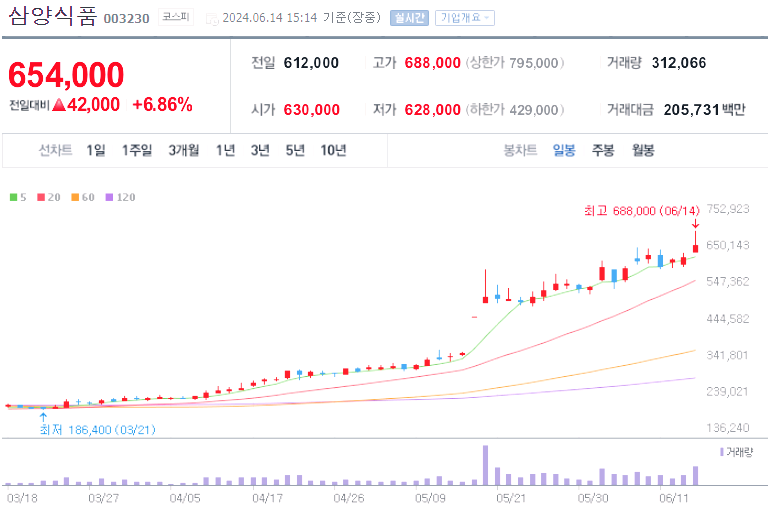This screenshot has width=768, height=506.
Task: Open the 기업개요 dropdown
Action: (x=465, y=18)
